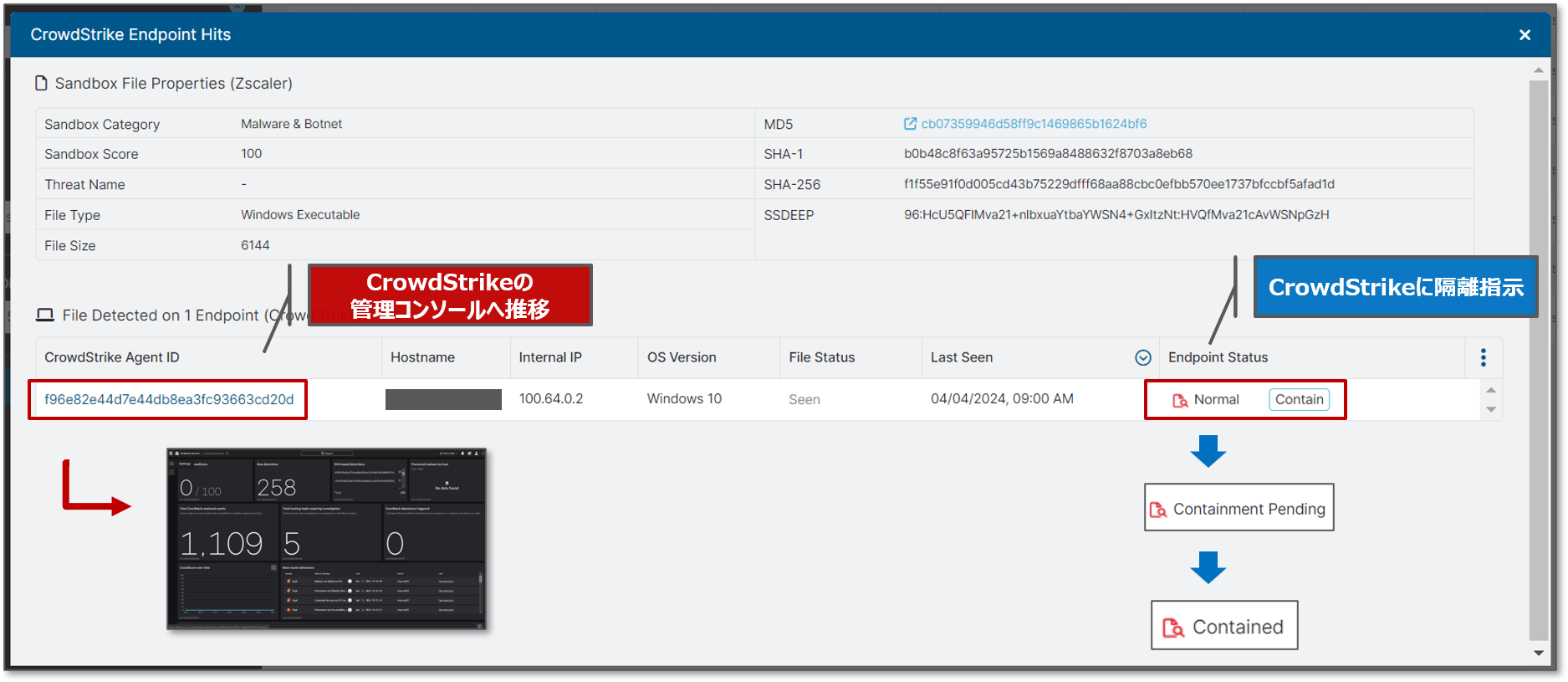Click the external link icon beside MD5
The image size is (1568, 682).
click(910, 124)
